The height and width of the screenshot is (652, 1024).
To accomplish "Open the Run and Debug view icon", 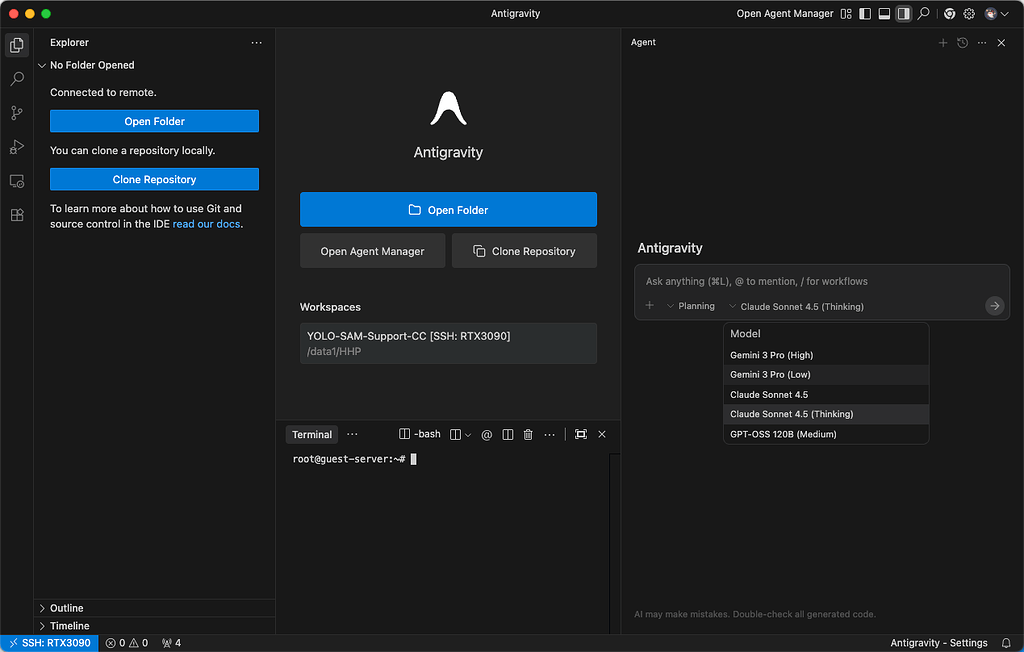I will click(17, 147).
